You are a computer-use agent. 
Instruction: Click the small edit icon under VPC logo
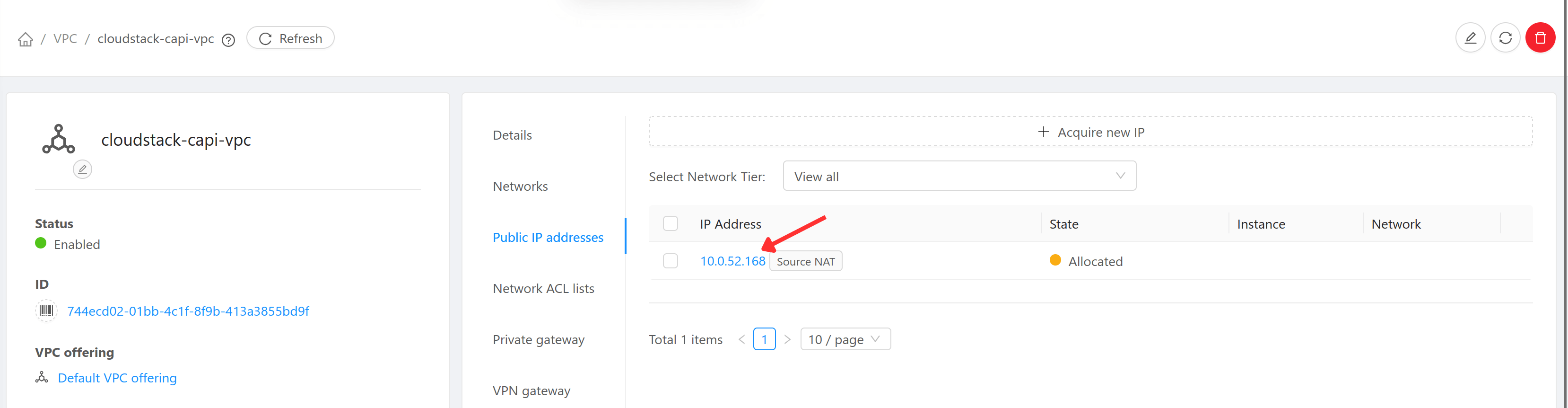tap(82, 169)
